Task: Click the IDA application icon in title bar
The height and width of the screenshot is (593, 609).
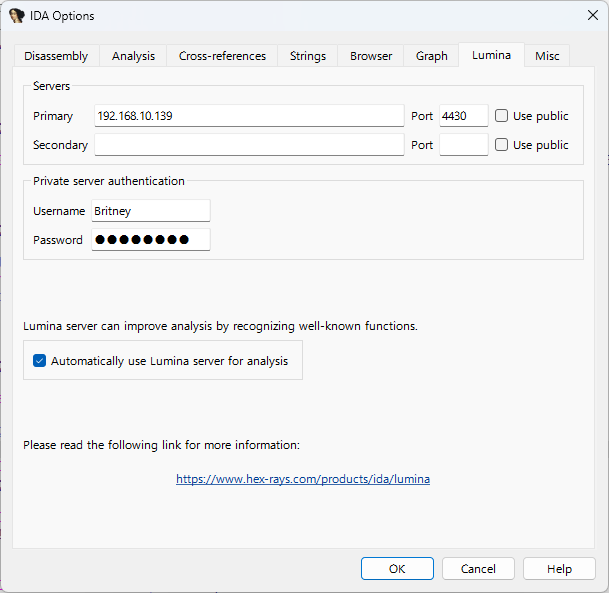Action: pos(17,16)
